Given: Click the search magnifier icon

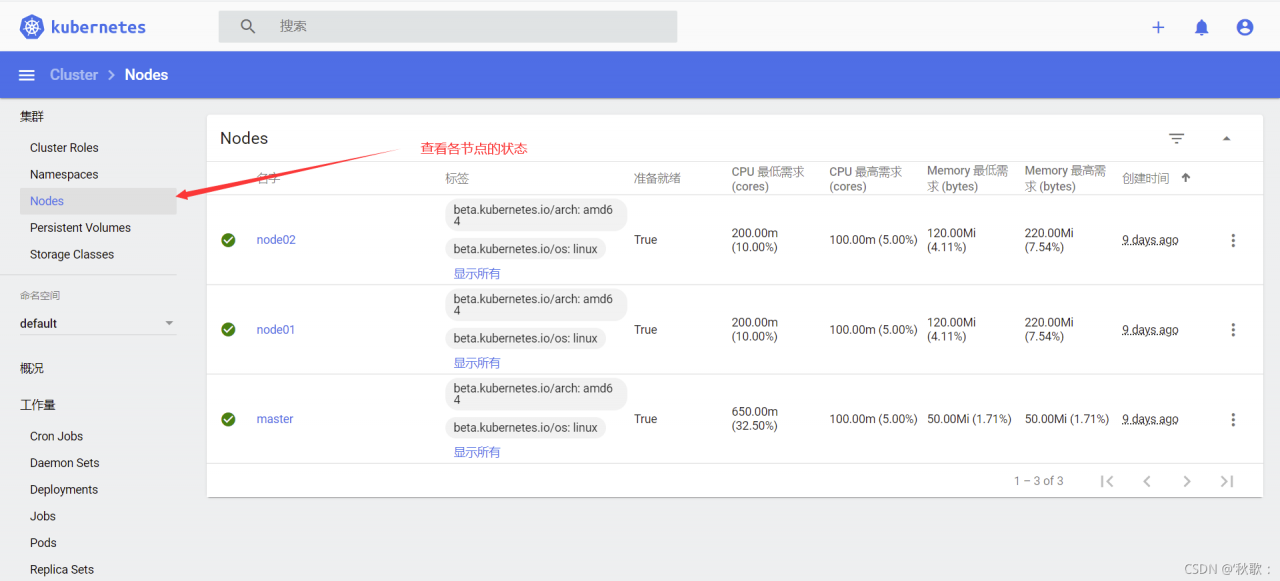Looking at the screenshot, I should [248, 27].
